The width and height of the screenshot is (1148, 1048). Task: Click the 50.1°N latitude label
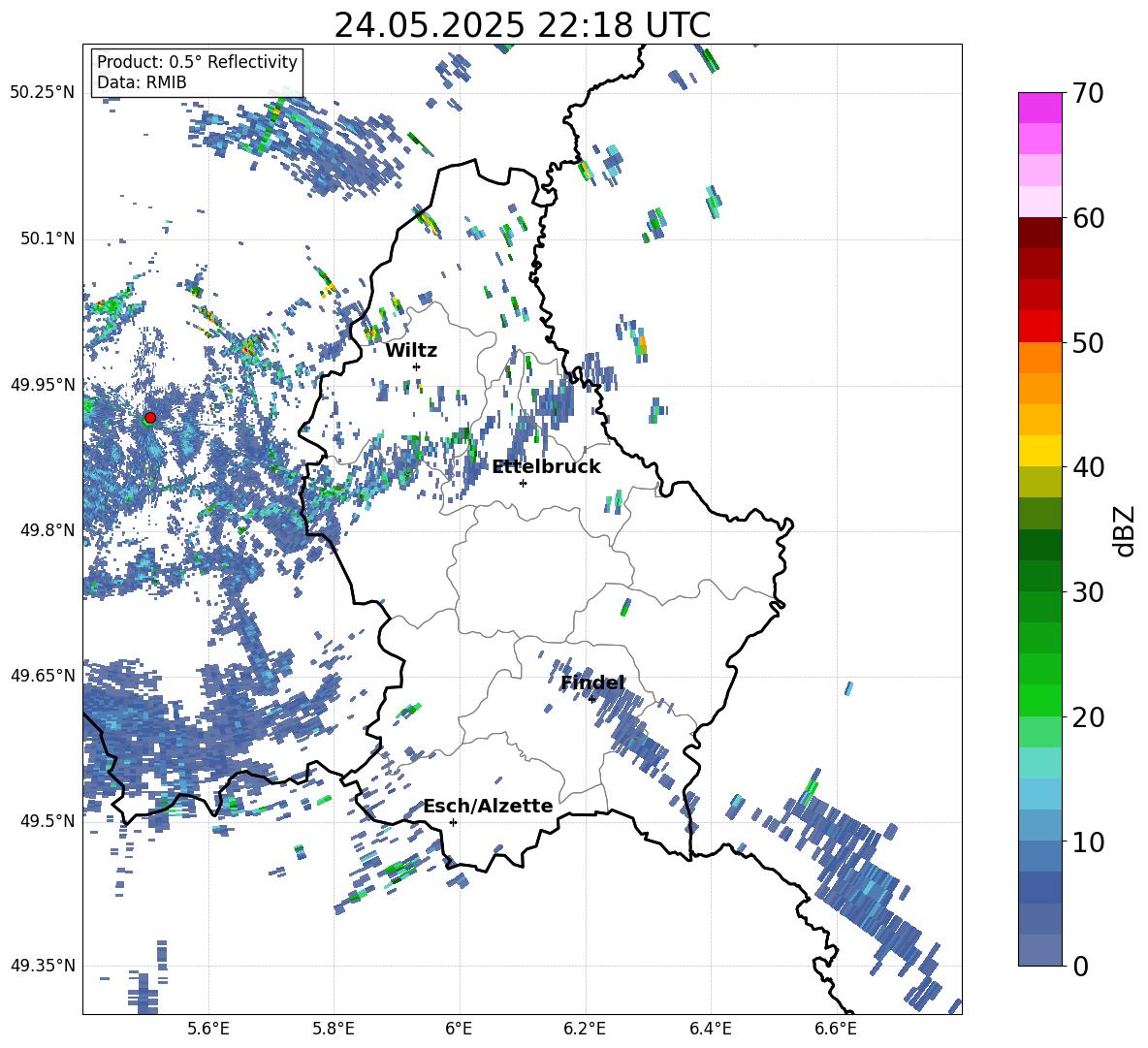[47, 238]
